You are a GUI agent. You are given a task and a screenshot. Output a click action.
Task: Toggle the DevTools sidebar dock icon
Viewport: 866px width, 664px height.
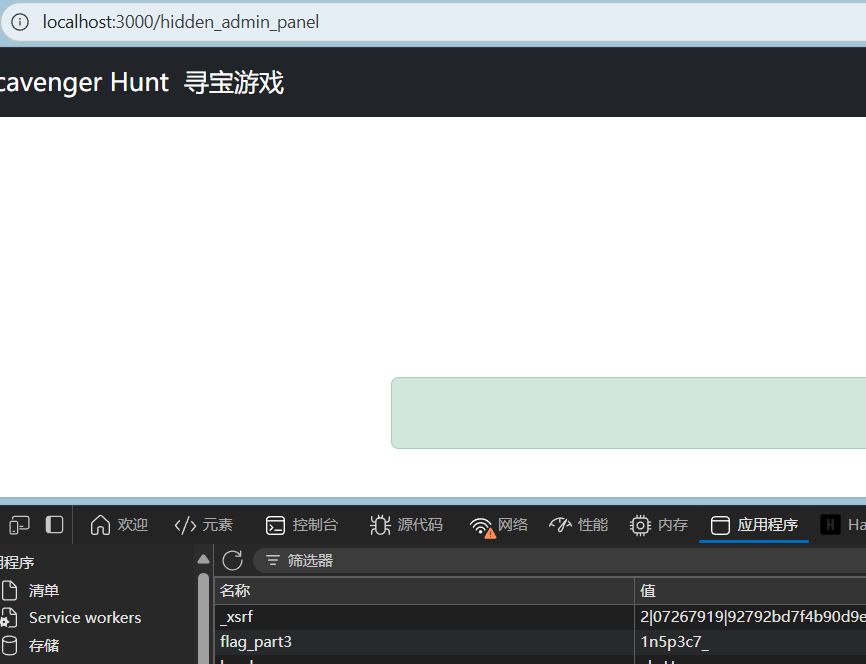tap(55, 525)
